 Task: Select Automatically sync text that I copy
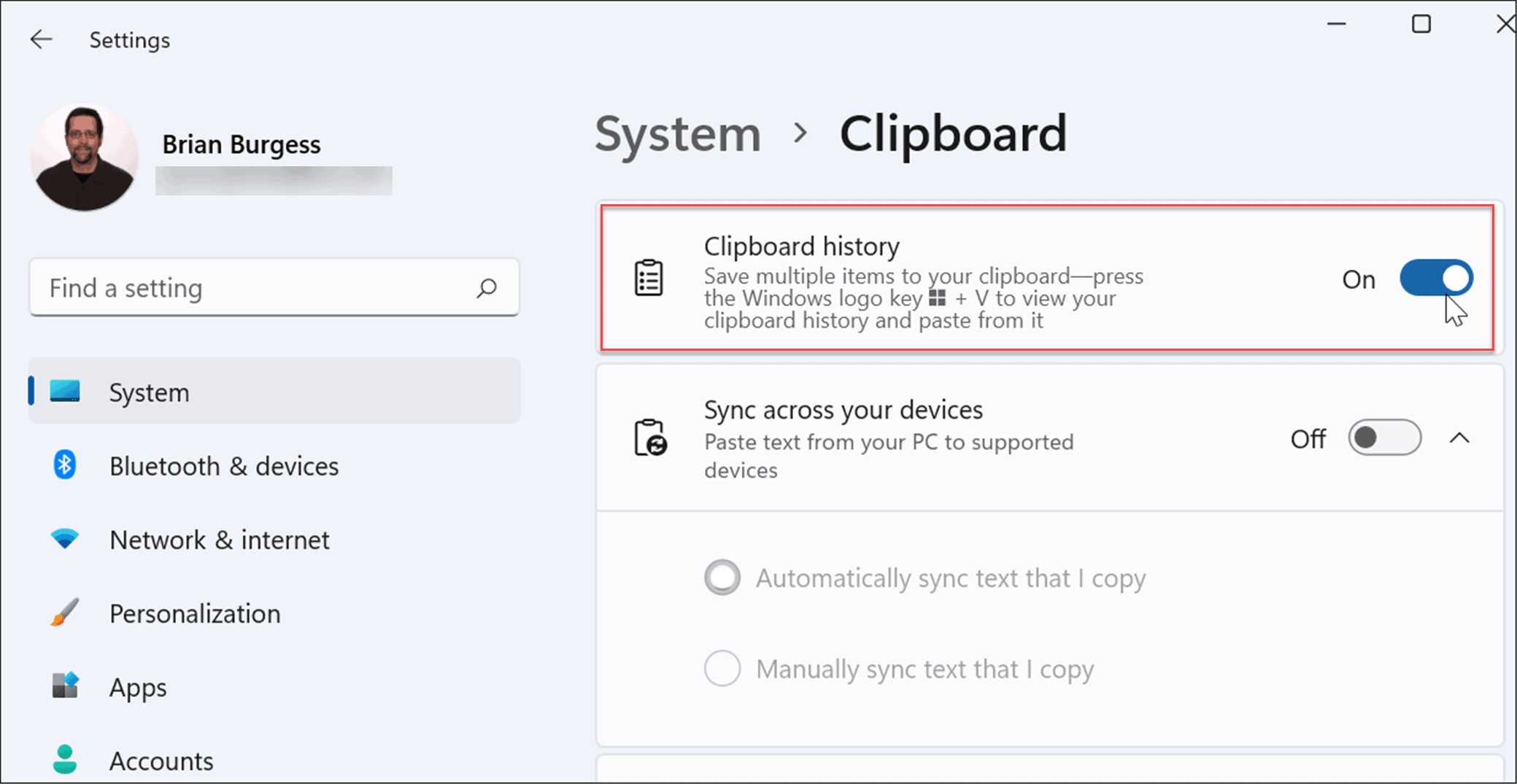(x=722, y=577)
